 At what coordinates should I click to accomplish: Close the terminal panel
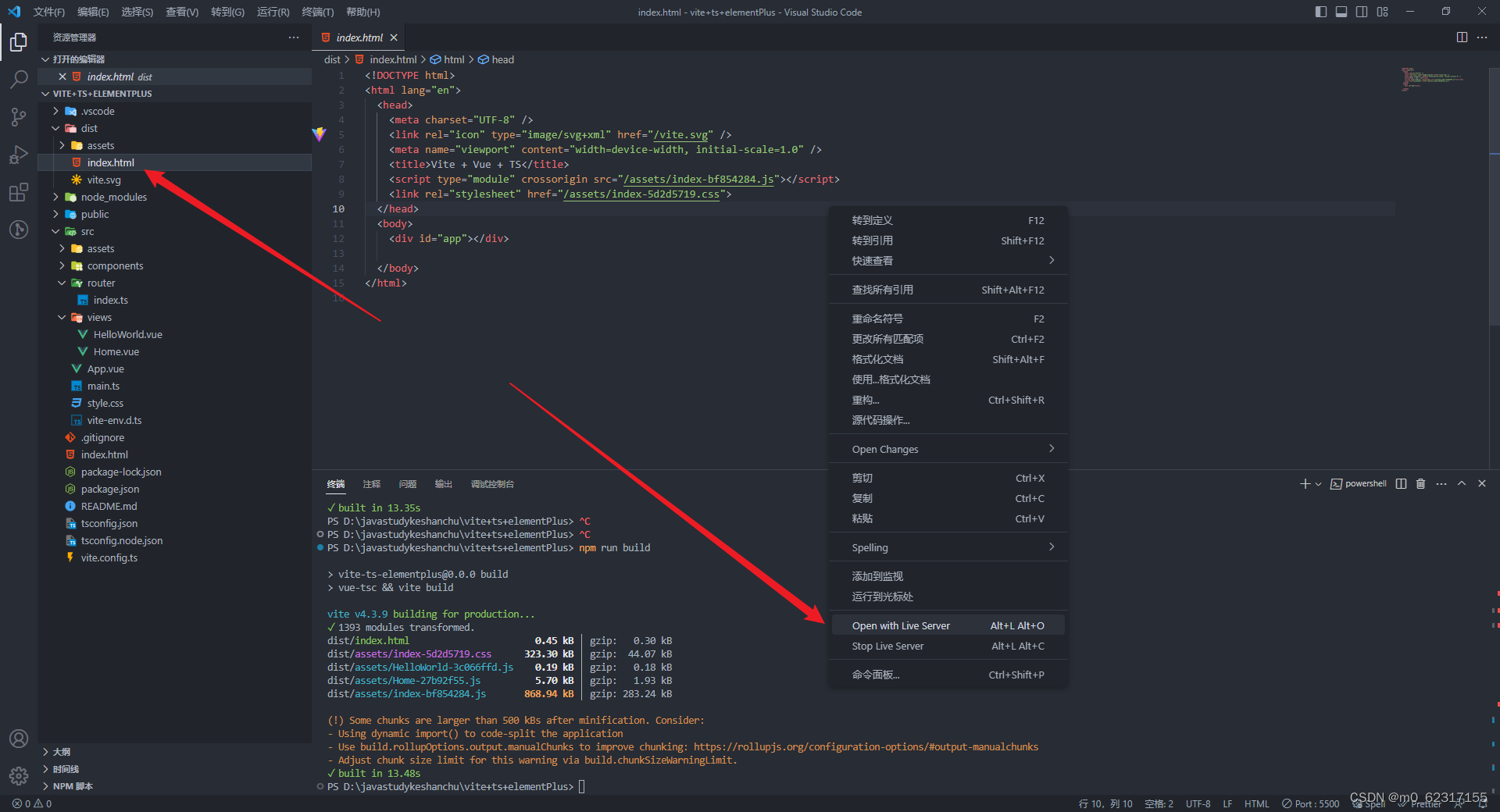tap(1482, 484)
